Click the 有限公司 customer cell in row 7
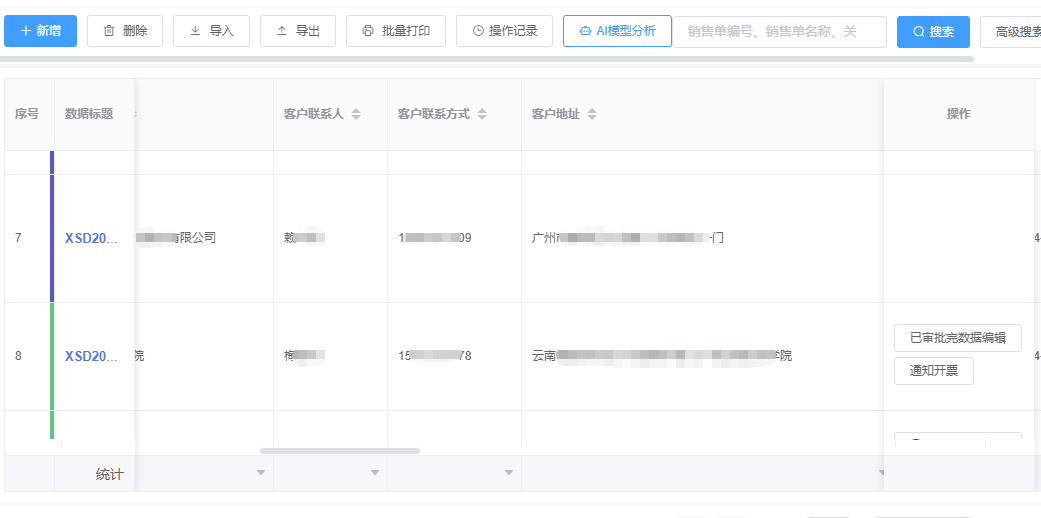Screen dimensions: 1041x518 point(204,238)
